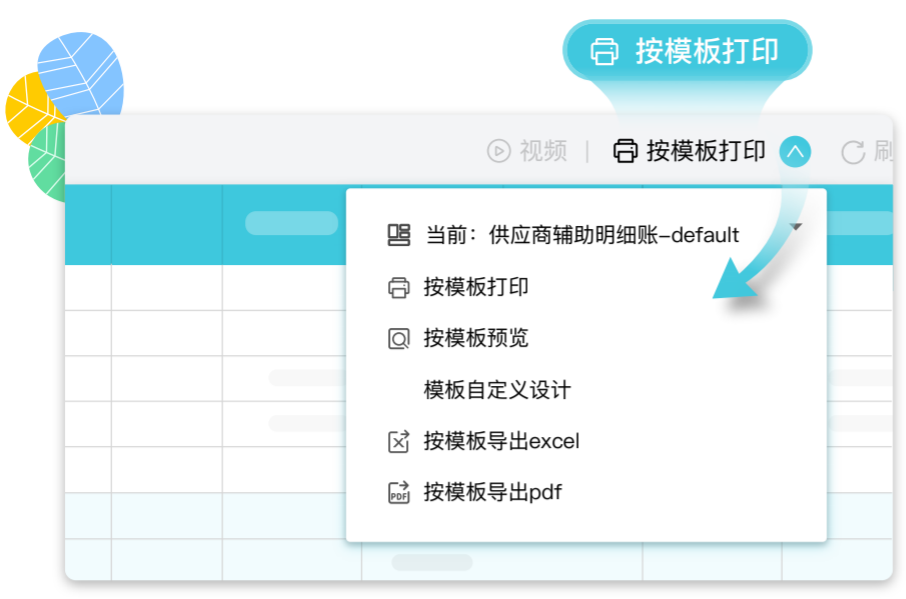
Task: Click the template layout icon beside 当前
Action: click(x=399, y=235)
